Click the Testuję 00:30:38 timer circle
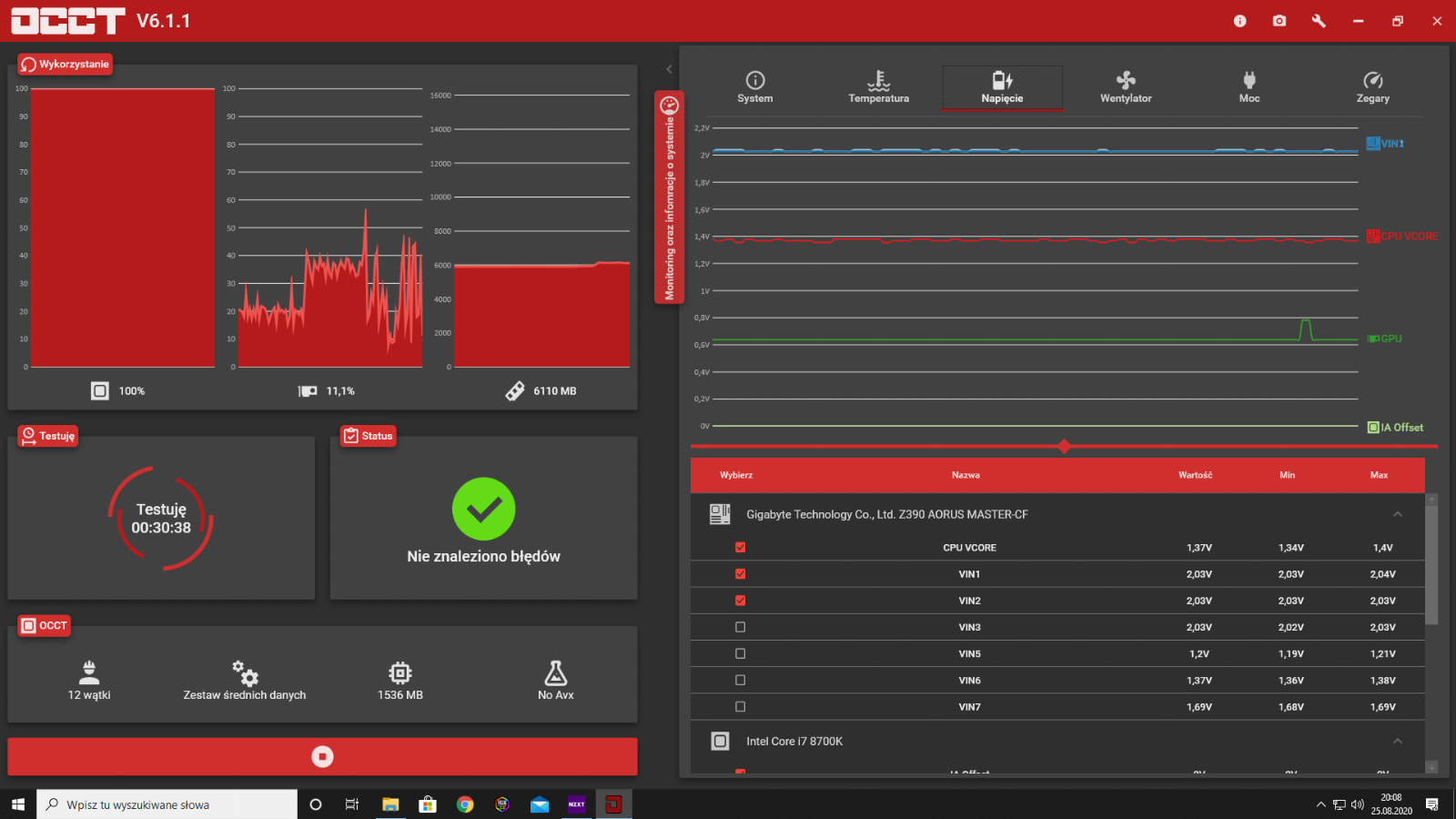This screenshot has height=819, width=1456. coord(161,519)
